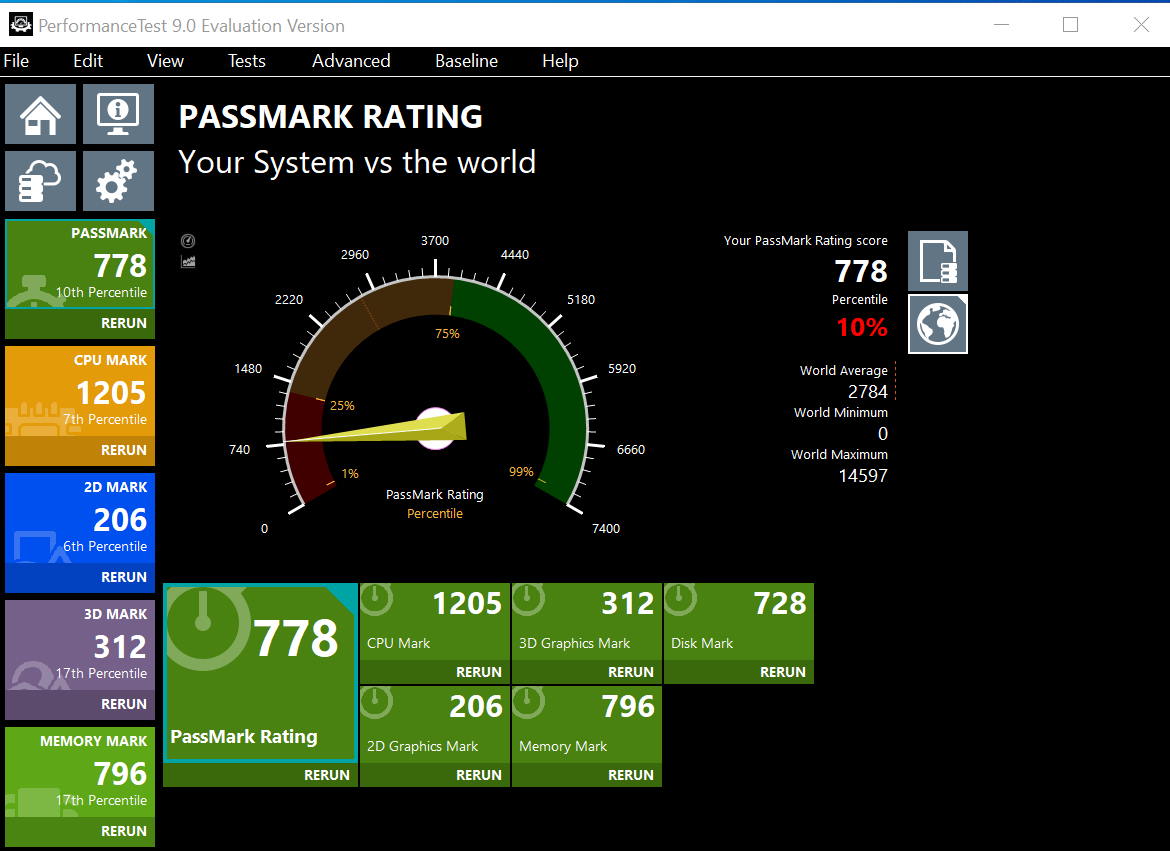
Task: Select the 3D Graphics Mark 312 tile
Action: (x=586, y=623)
